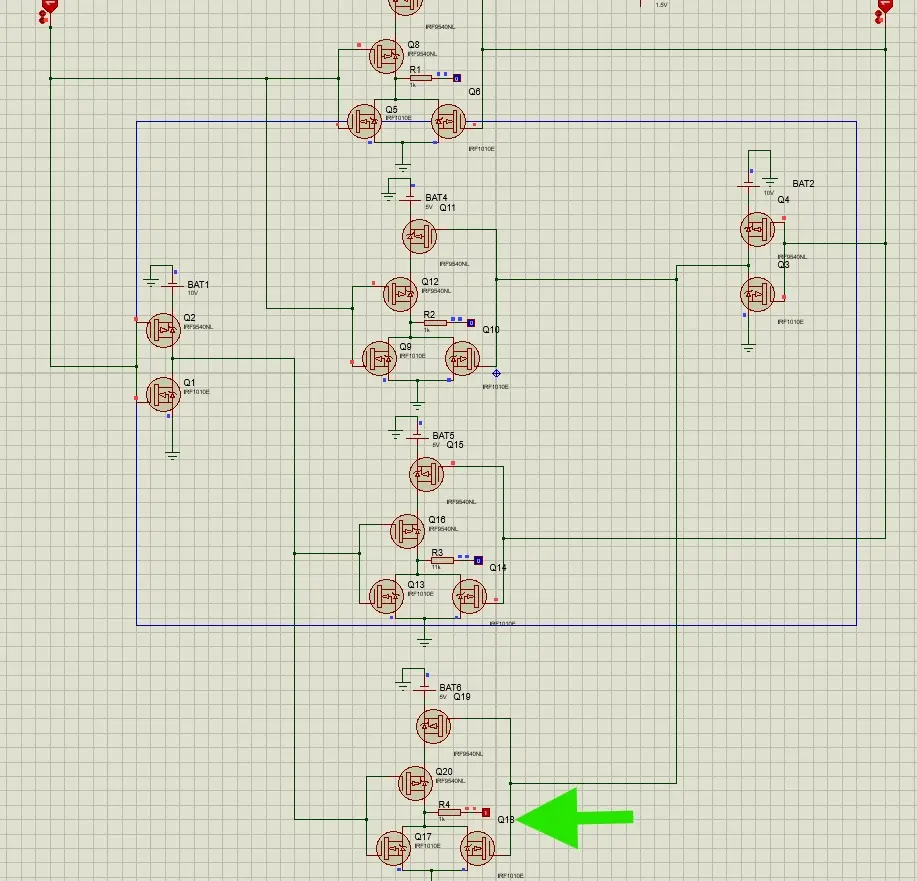Image resolution: width=917 pixels, height=881 pixels.
Task: Select the ground symbol below Q3
Action: [748, 349]
